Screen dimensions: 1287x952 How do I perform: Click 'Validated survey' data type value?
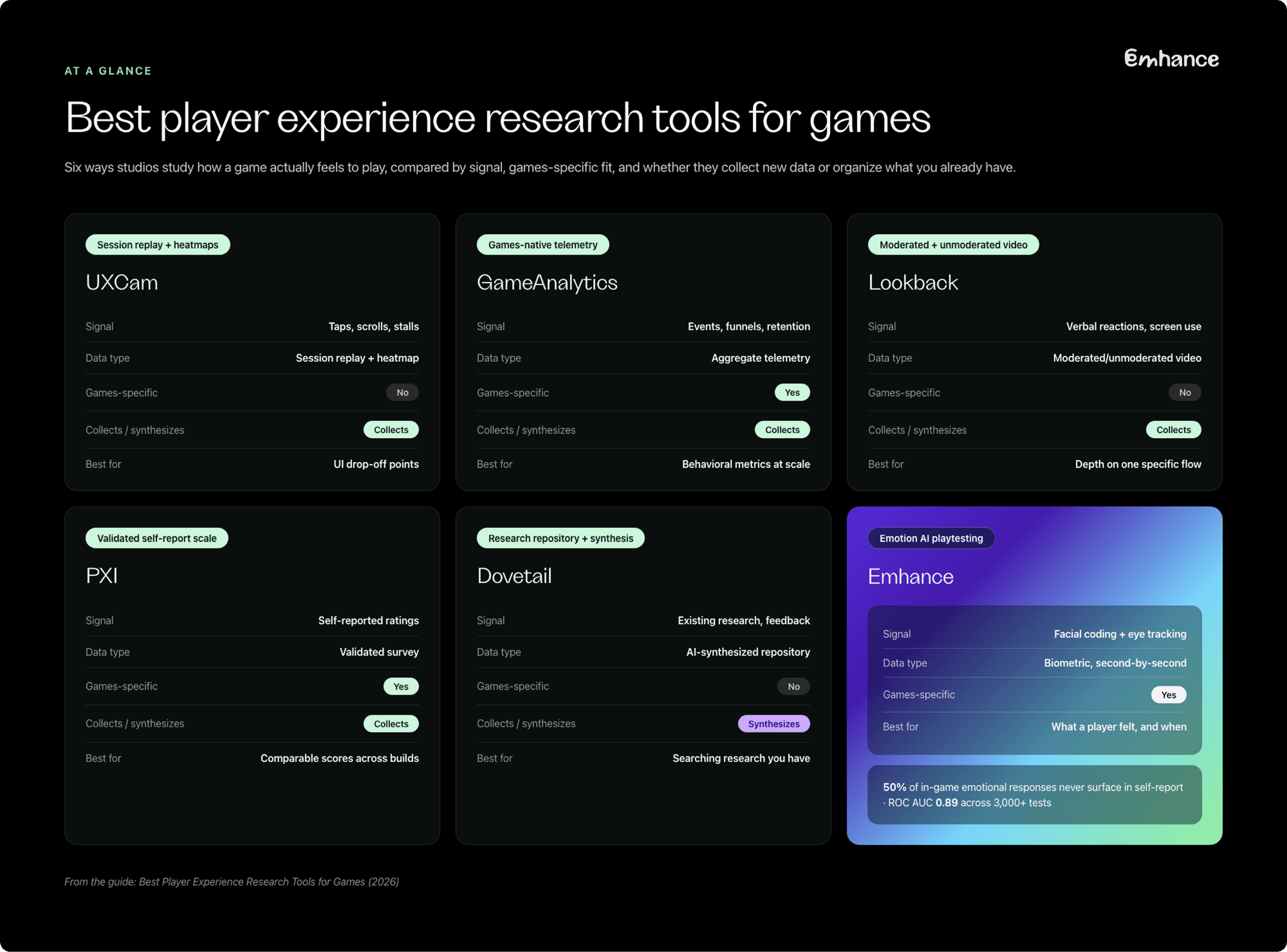379,652
